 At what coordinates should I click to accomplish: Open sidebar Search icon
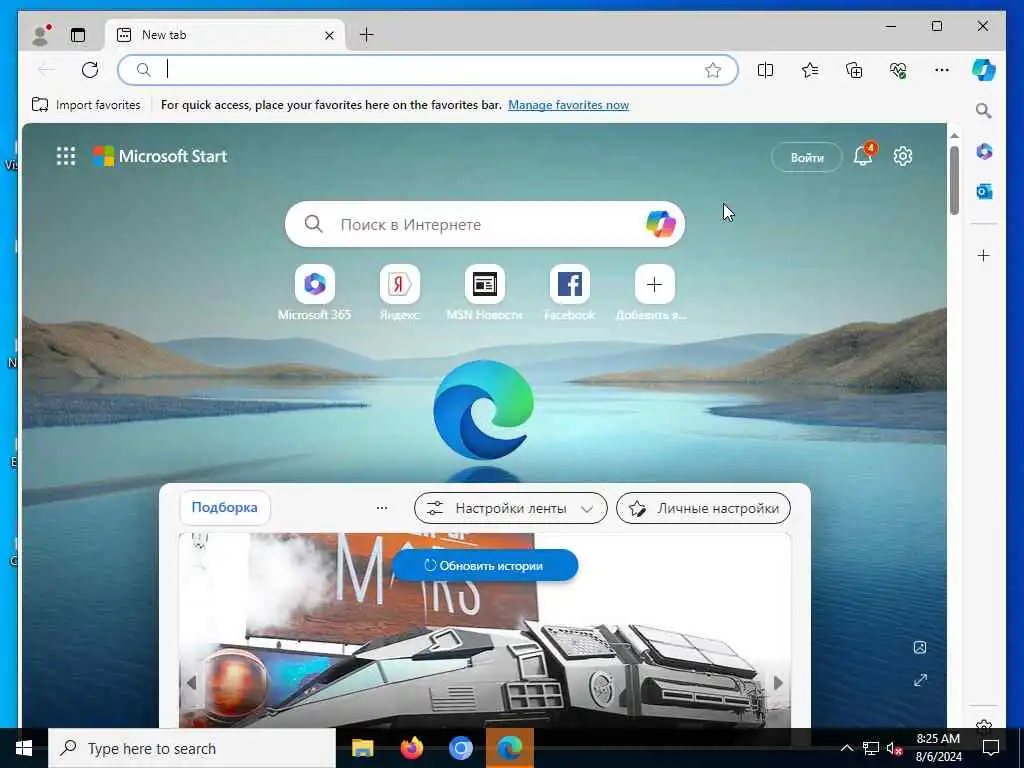click(984, 110)
